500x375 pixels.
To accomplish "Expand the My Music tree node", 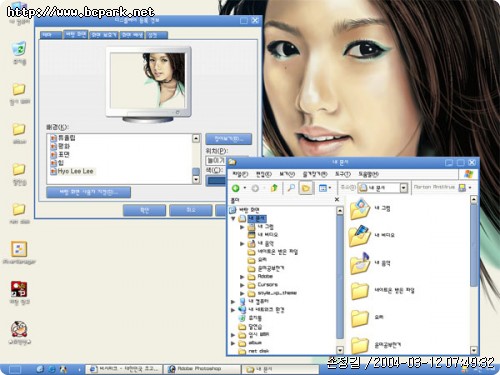I will (242, 244).
